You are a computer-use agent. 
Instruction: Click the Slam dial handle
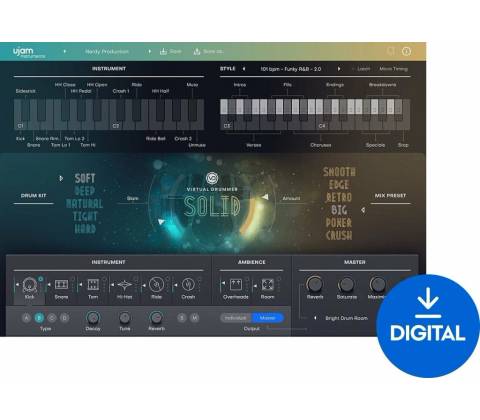(x=161, y=222)
